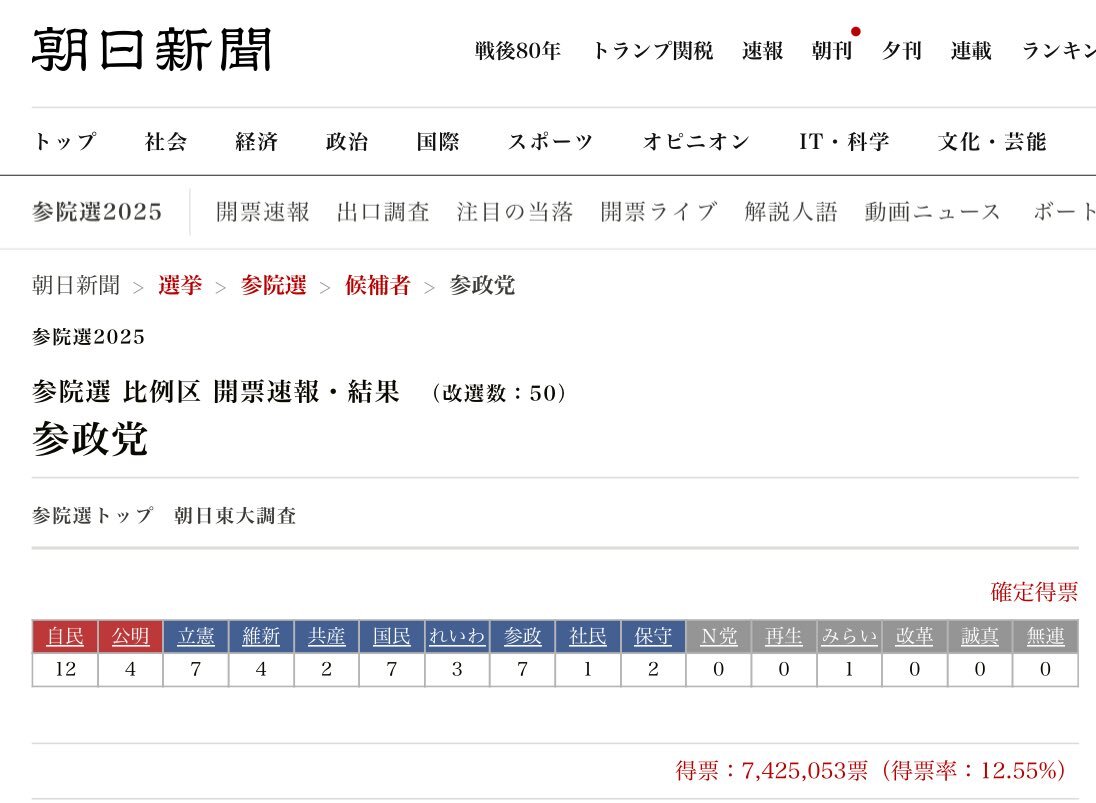Open the 自民 party column header
The height and width of the screenshot is (803, 1096).
tap(65, 636)
